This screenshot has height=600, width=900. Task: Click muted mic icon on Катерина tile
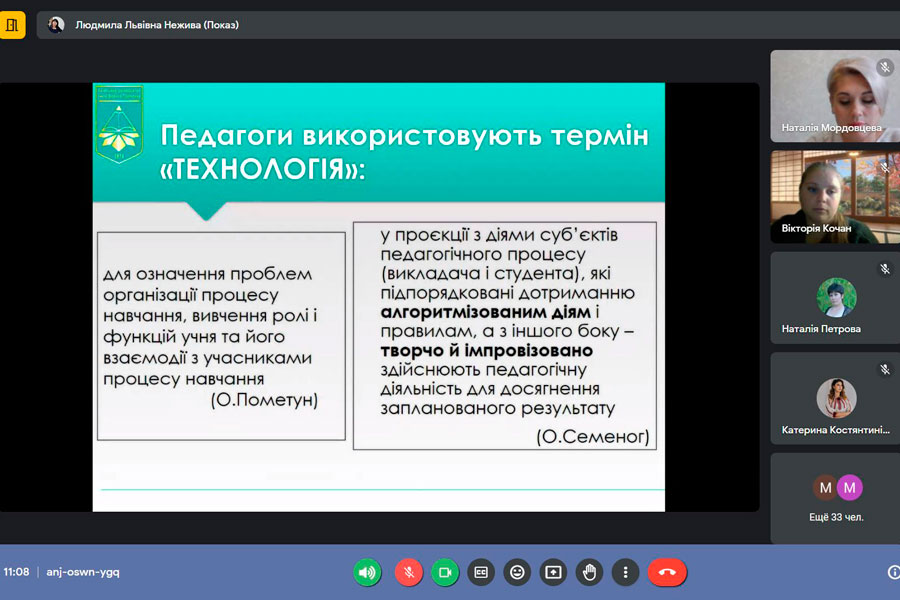point(885,369)
